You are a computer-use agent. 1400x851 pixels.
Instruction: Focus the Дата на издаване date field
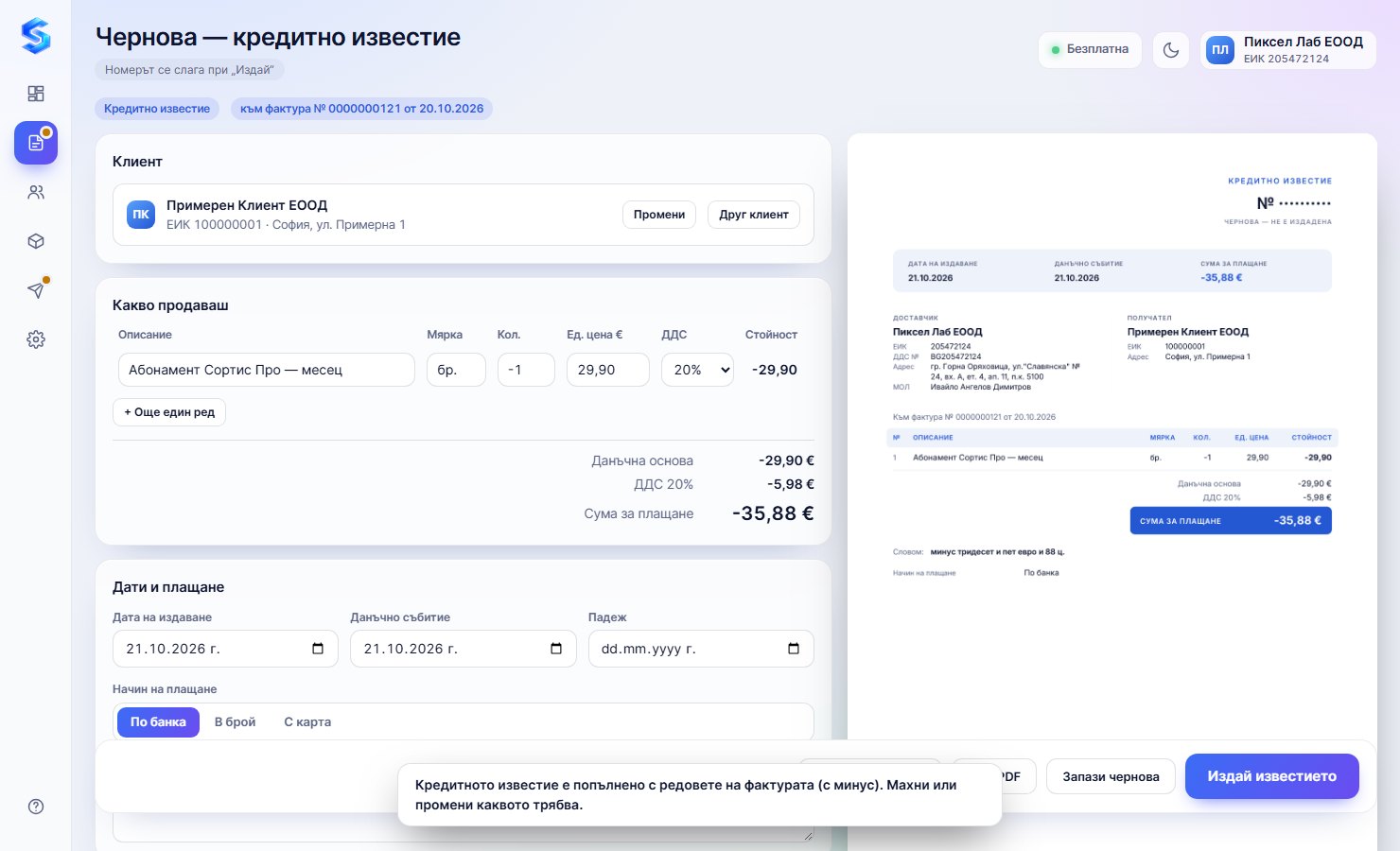(225, 649)
